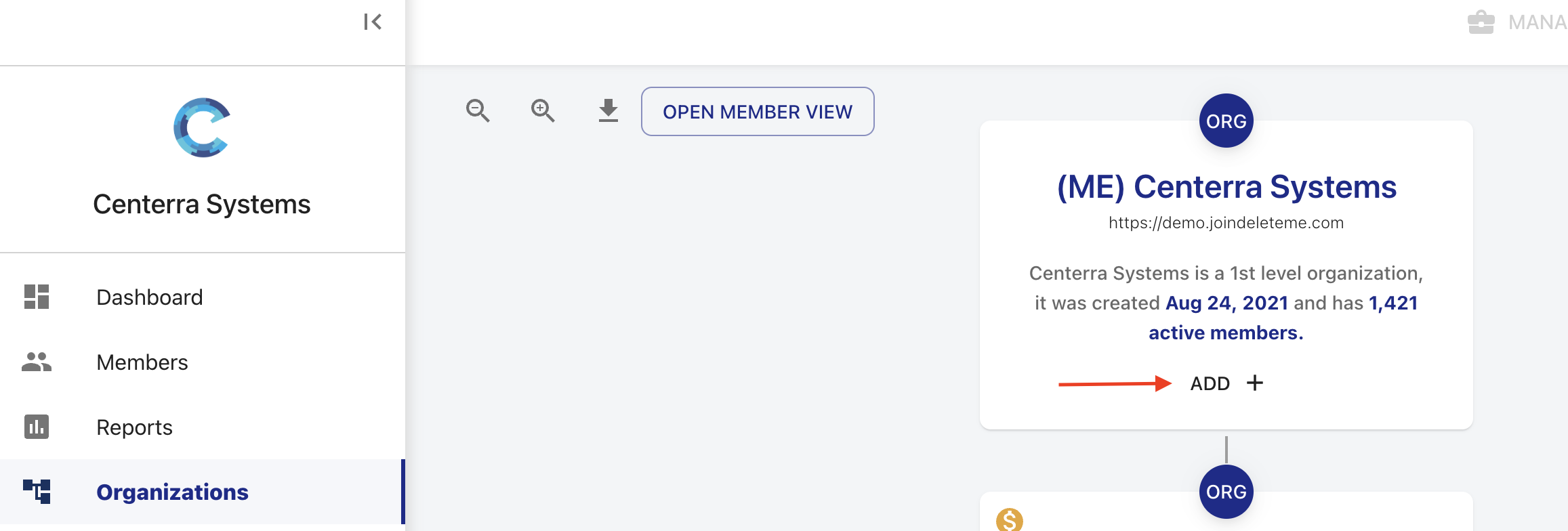Click the Organizations hierarchy icon
Viewport: 1568px width, 531px height.
pyautogui.click(x=37, y=492)
